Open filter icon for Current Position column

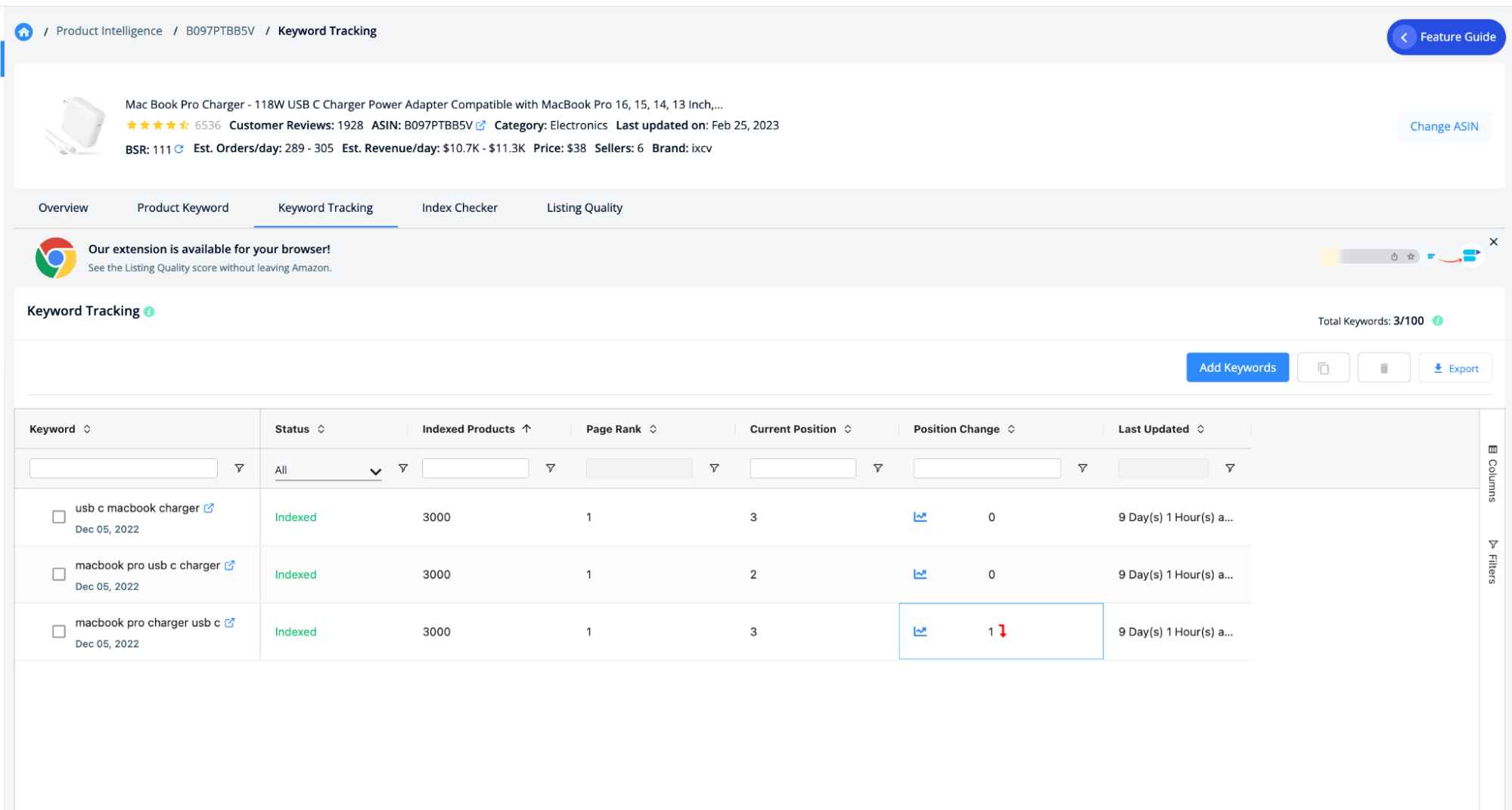pyautogui.click(x=878, y=468)
